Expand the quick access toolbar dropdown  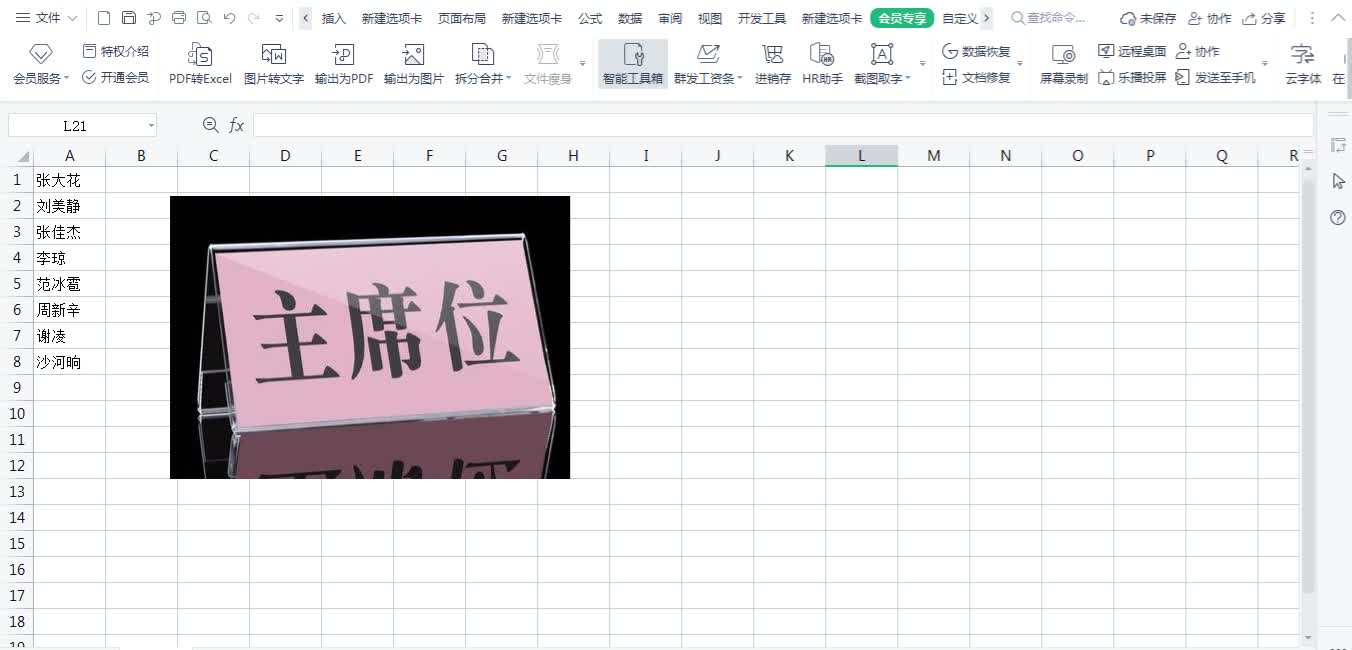pyautogui.click(x=278, y=18)
